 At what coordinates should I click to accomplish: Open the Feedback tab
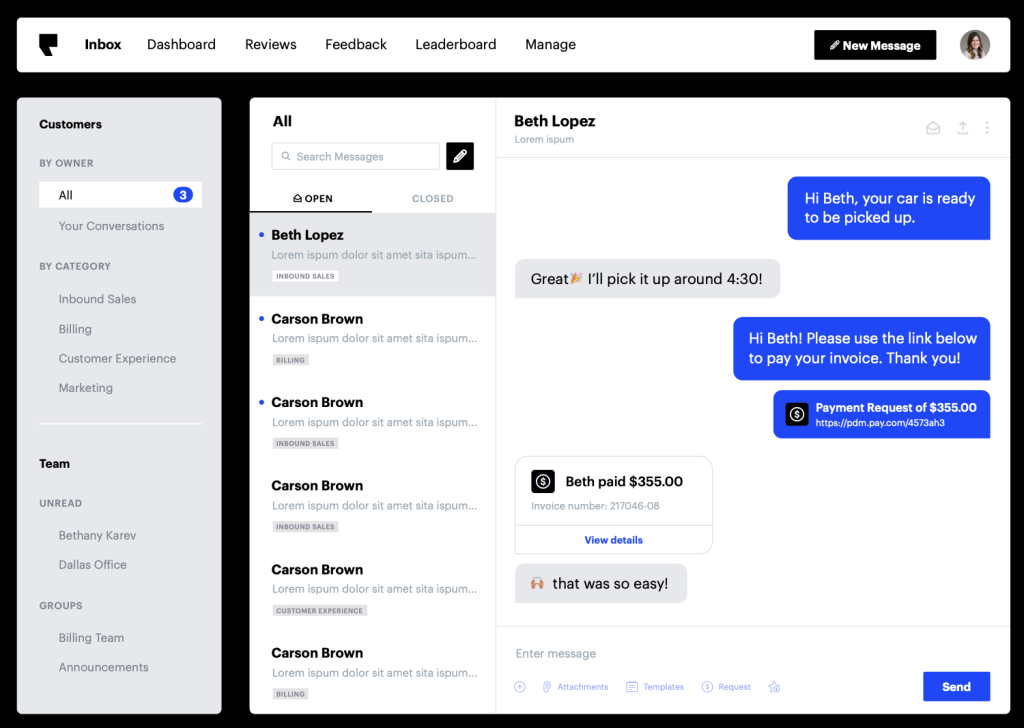pyautogui.click(x=356, y=44)
